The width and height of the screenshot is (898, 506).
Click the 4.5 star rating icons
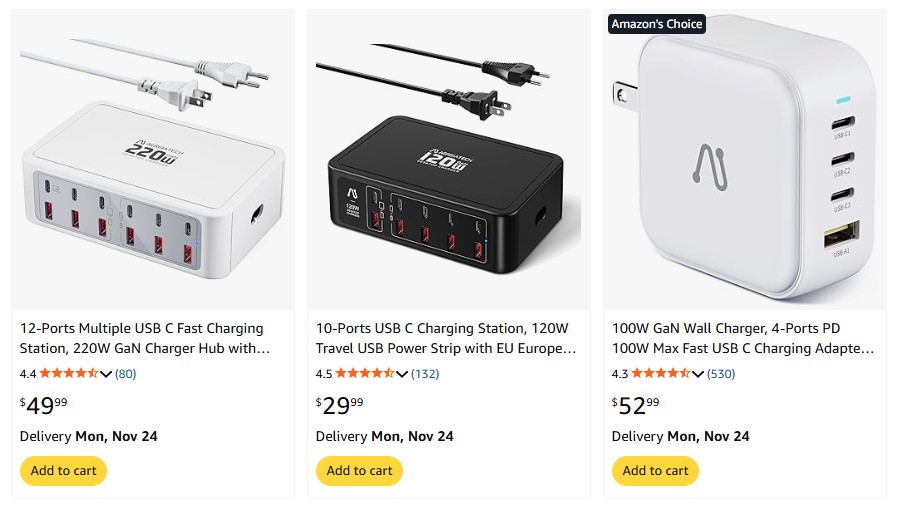(x=364, y=374)
